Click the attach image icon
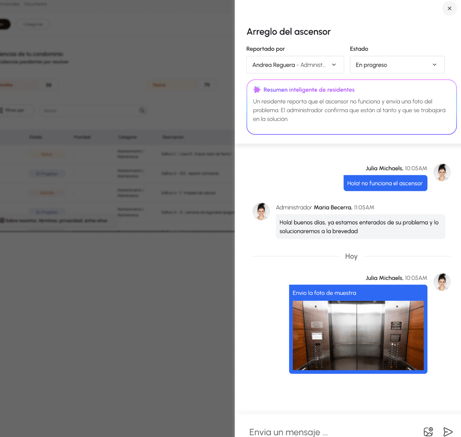461x437 pixels. coord(428,432)
